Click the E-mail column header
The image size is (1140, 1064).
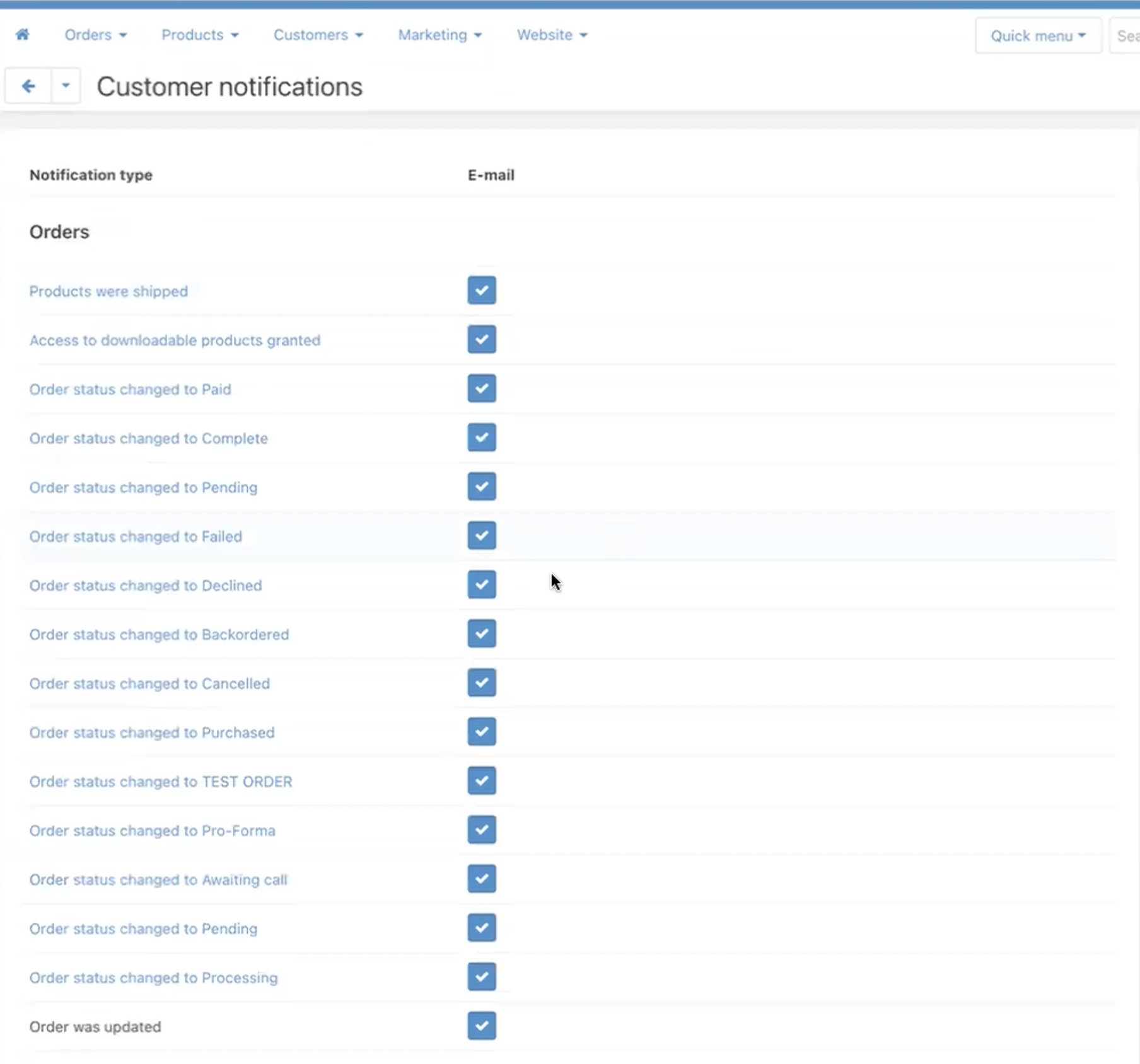pos(491,175)
